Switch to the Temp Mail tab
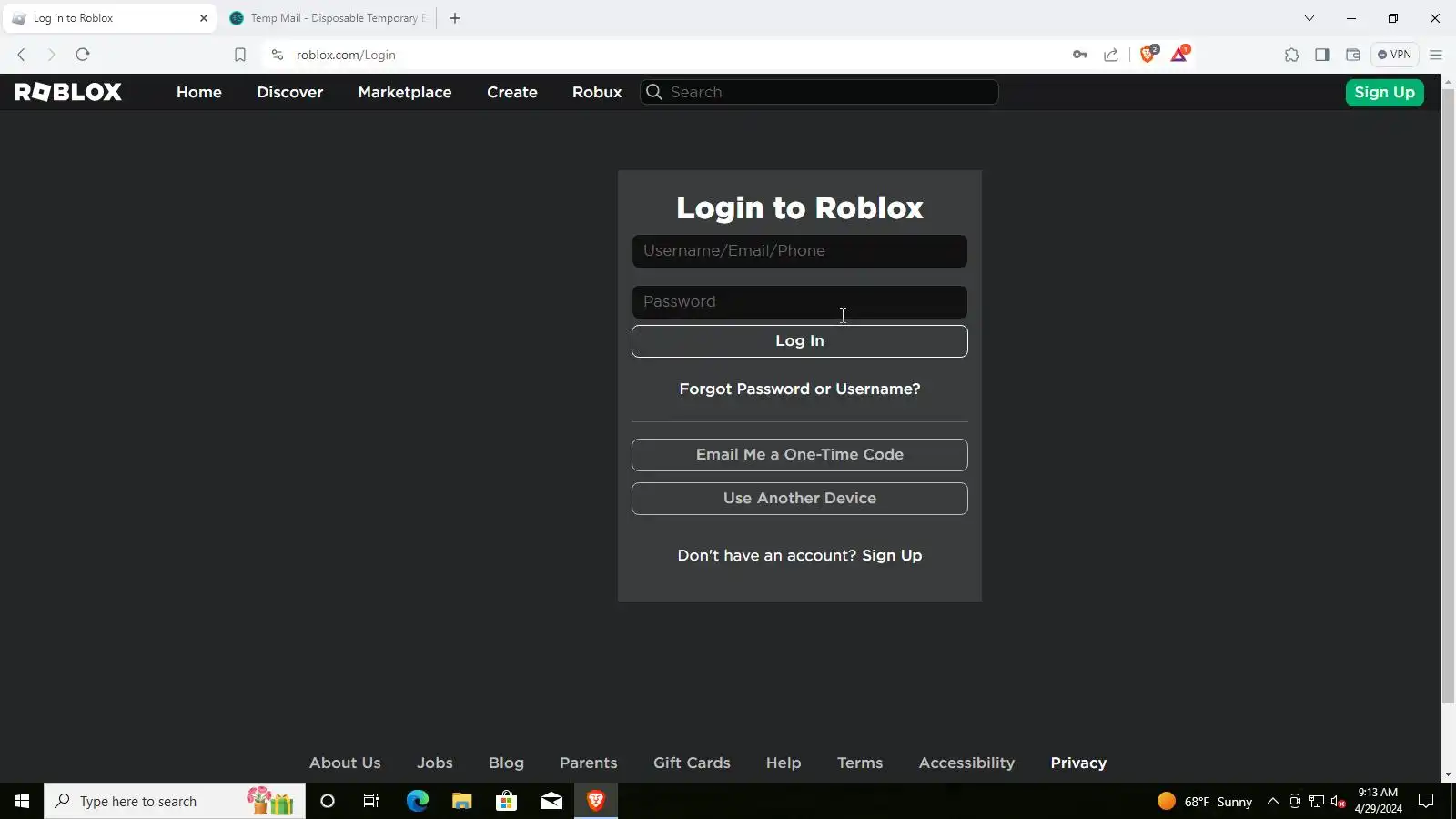 [x=327, y=18]
